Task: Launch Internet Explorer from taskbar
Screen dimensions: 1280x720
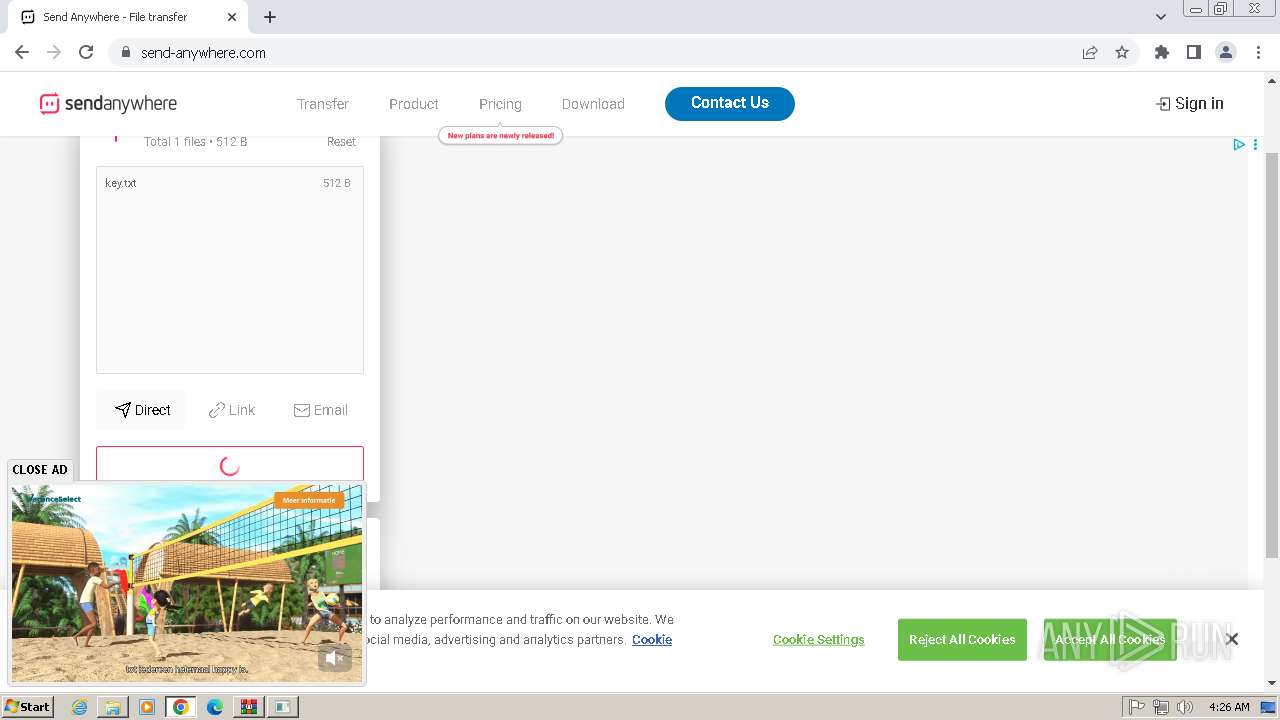Action: [79, 707]
